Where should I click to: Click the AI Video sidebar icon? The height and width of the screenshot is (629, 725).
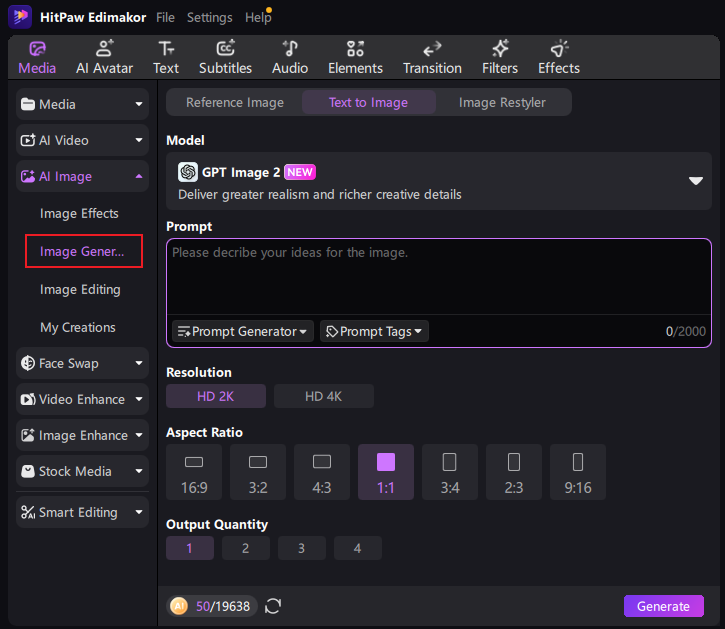(x=28, y=140)
